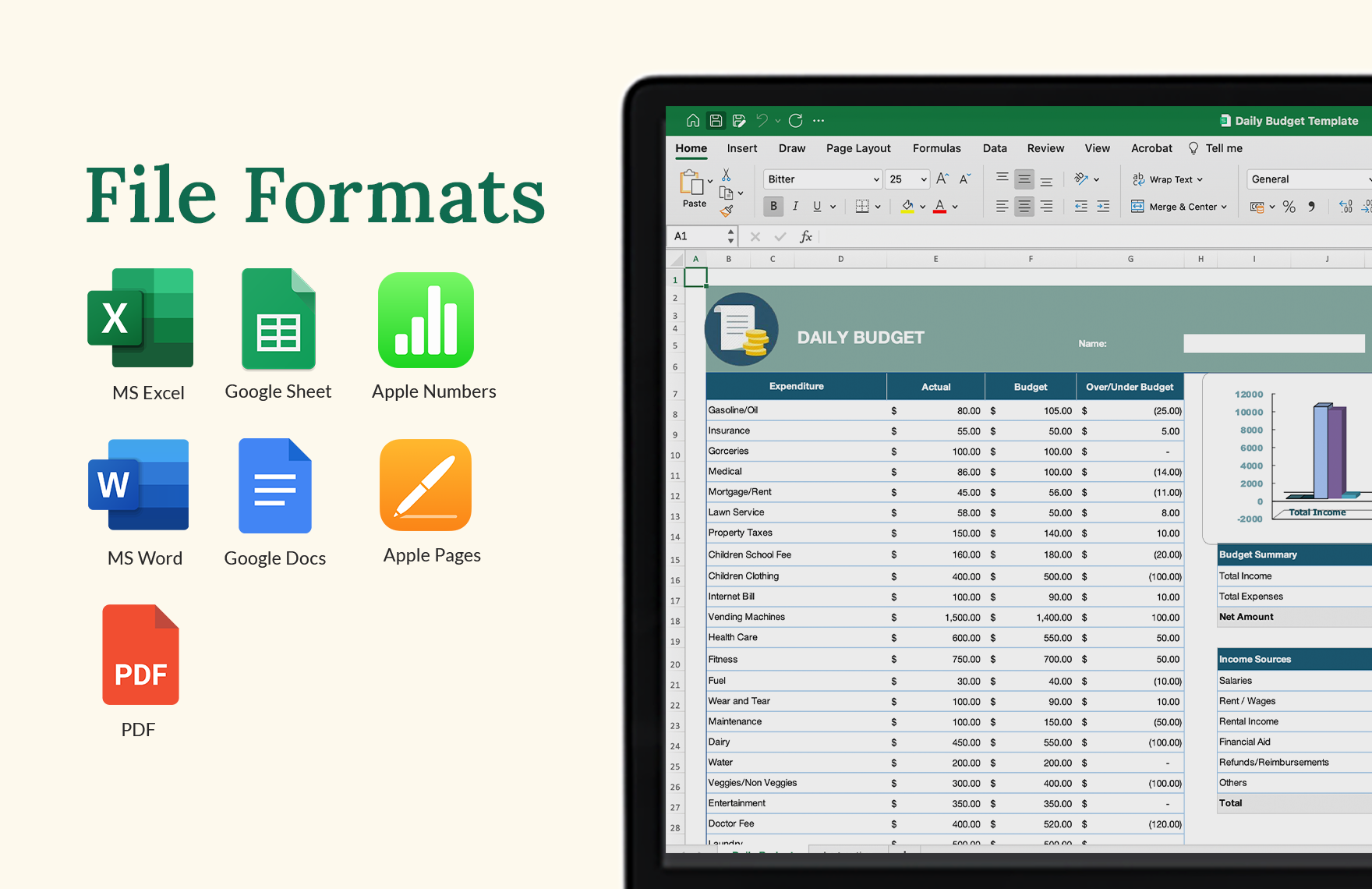Viewport: 1372px width, 889px height.
Task: Open the General number format box
Action: coord(1309,179)
